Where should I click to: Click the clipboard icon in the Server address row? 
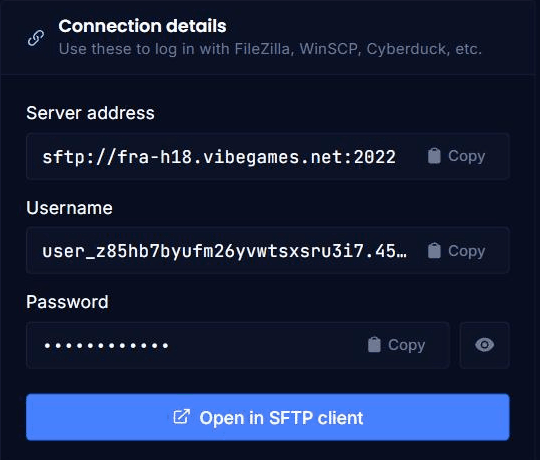pos(434,156)
